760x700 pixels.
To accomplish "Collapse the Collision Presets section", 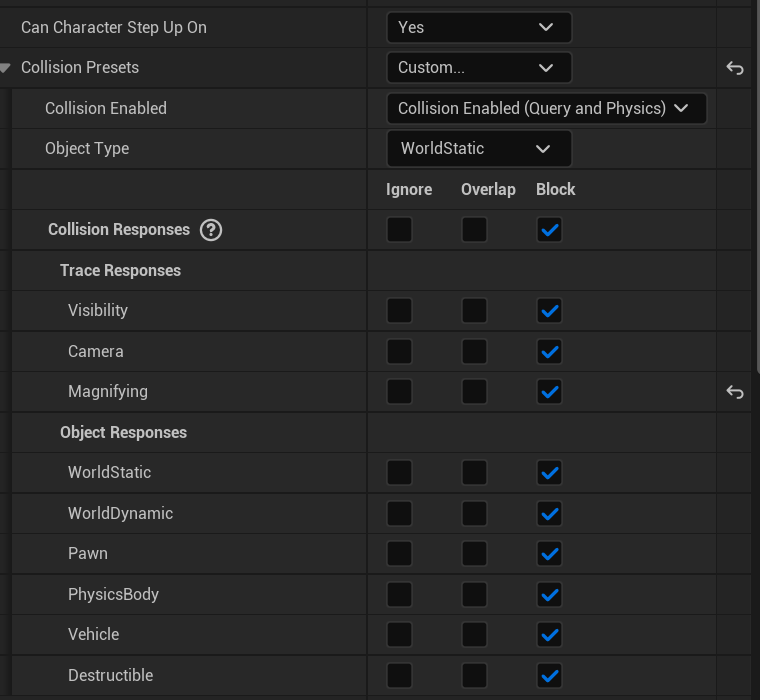I will pyautogui.click(x=6, y=68).
